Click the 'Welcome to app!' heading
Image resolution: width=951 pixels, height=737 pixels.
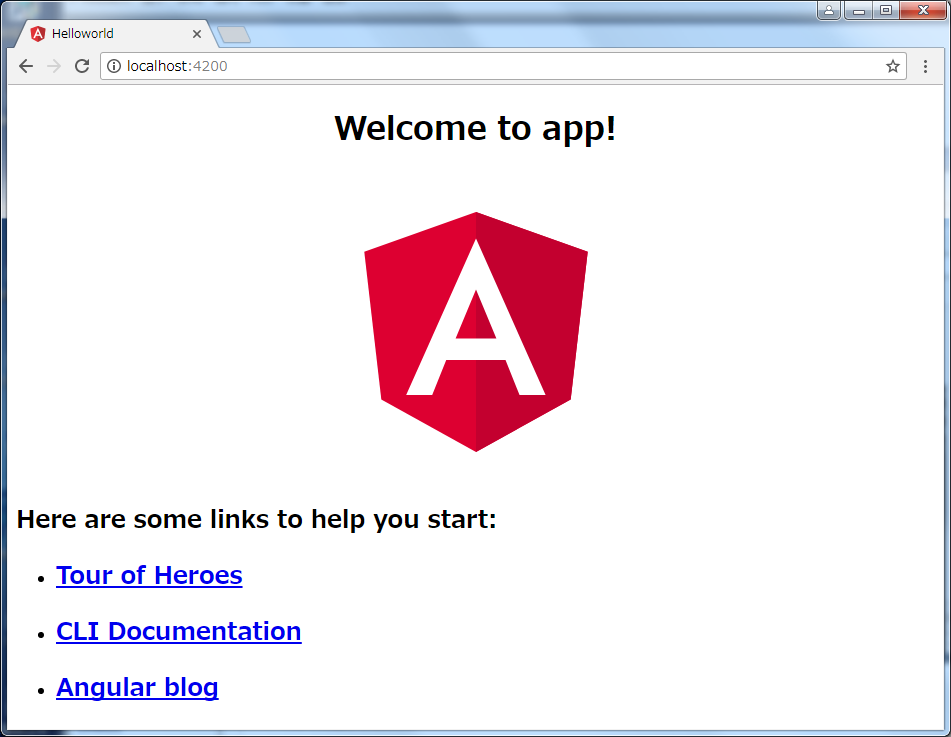click(476, 128)
